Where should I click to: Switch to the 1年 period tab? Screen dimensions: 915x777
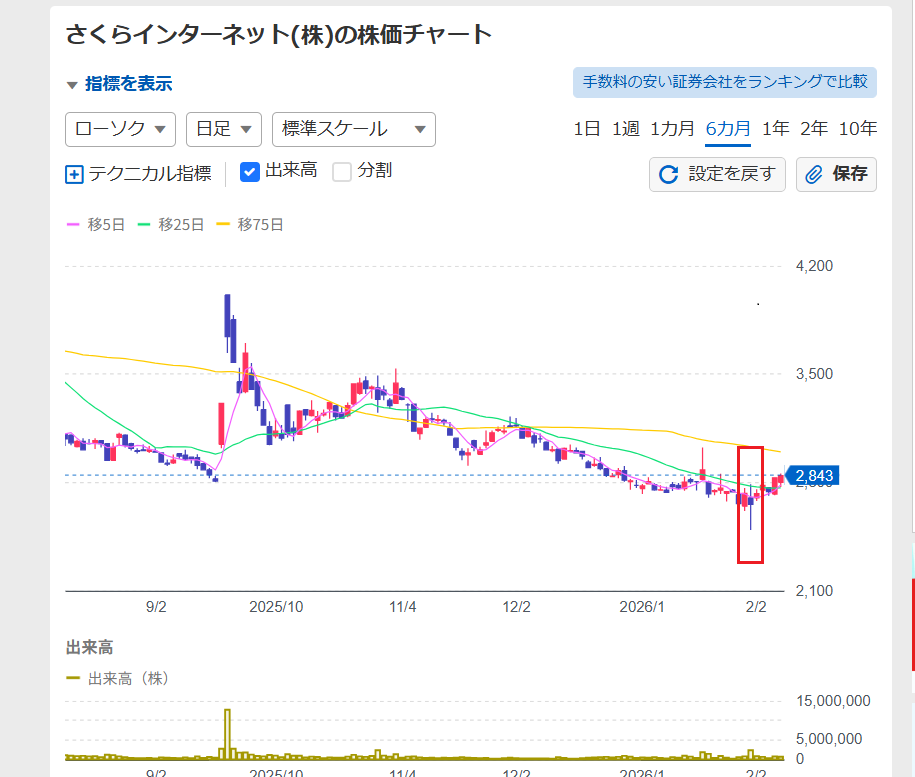[775, 128]
